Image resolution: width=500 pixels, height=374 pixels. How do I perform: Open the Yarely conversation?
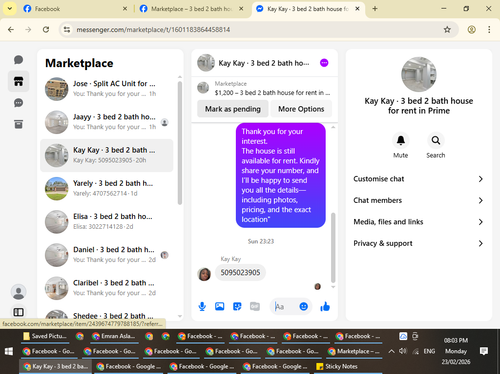coord(107,188)
